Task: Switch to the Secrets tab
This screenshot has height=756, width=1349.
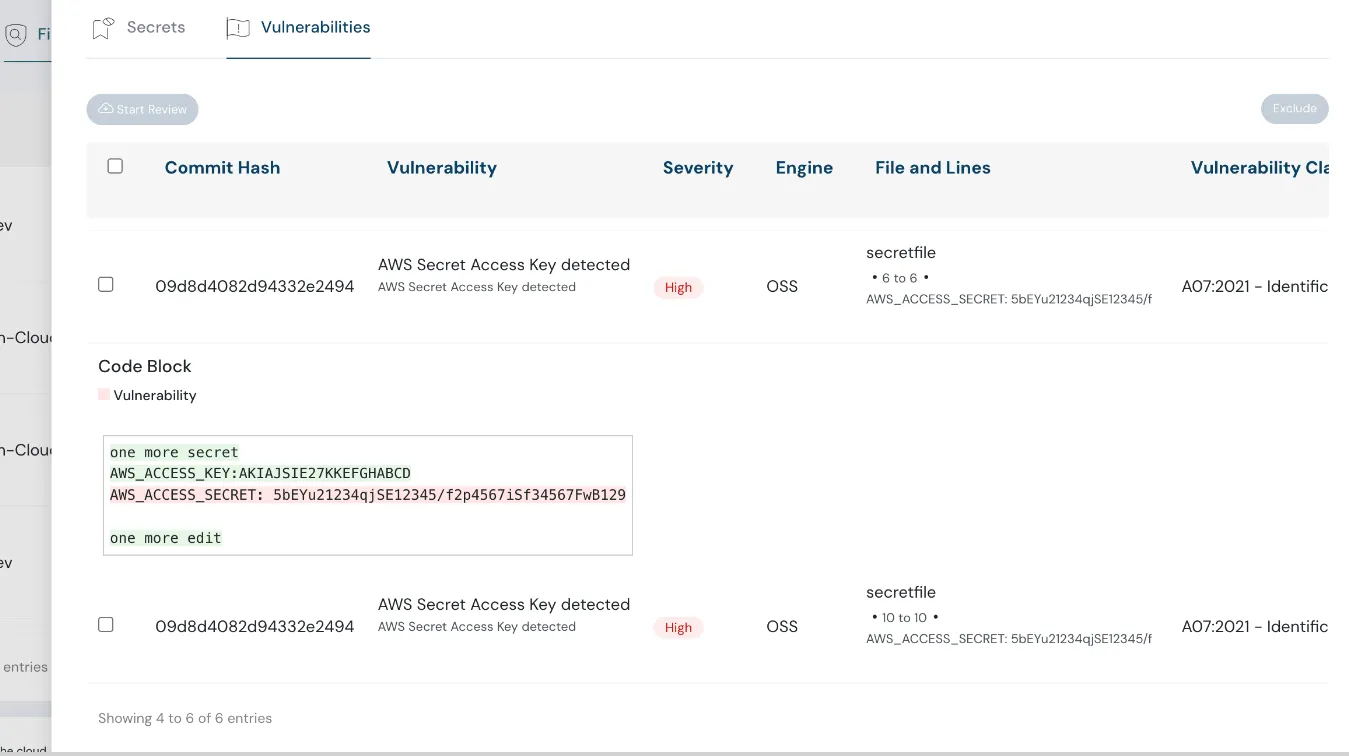Action: coord(154,27)
